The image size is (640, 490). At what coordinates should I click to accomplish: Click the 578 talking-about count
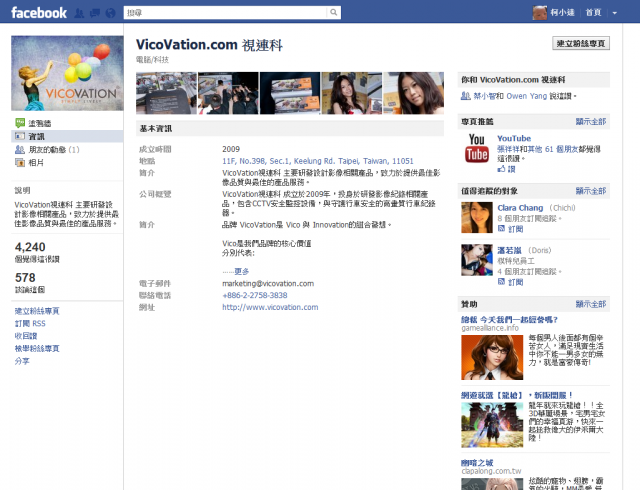[25, 278]
